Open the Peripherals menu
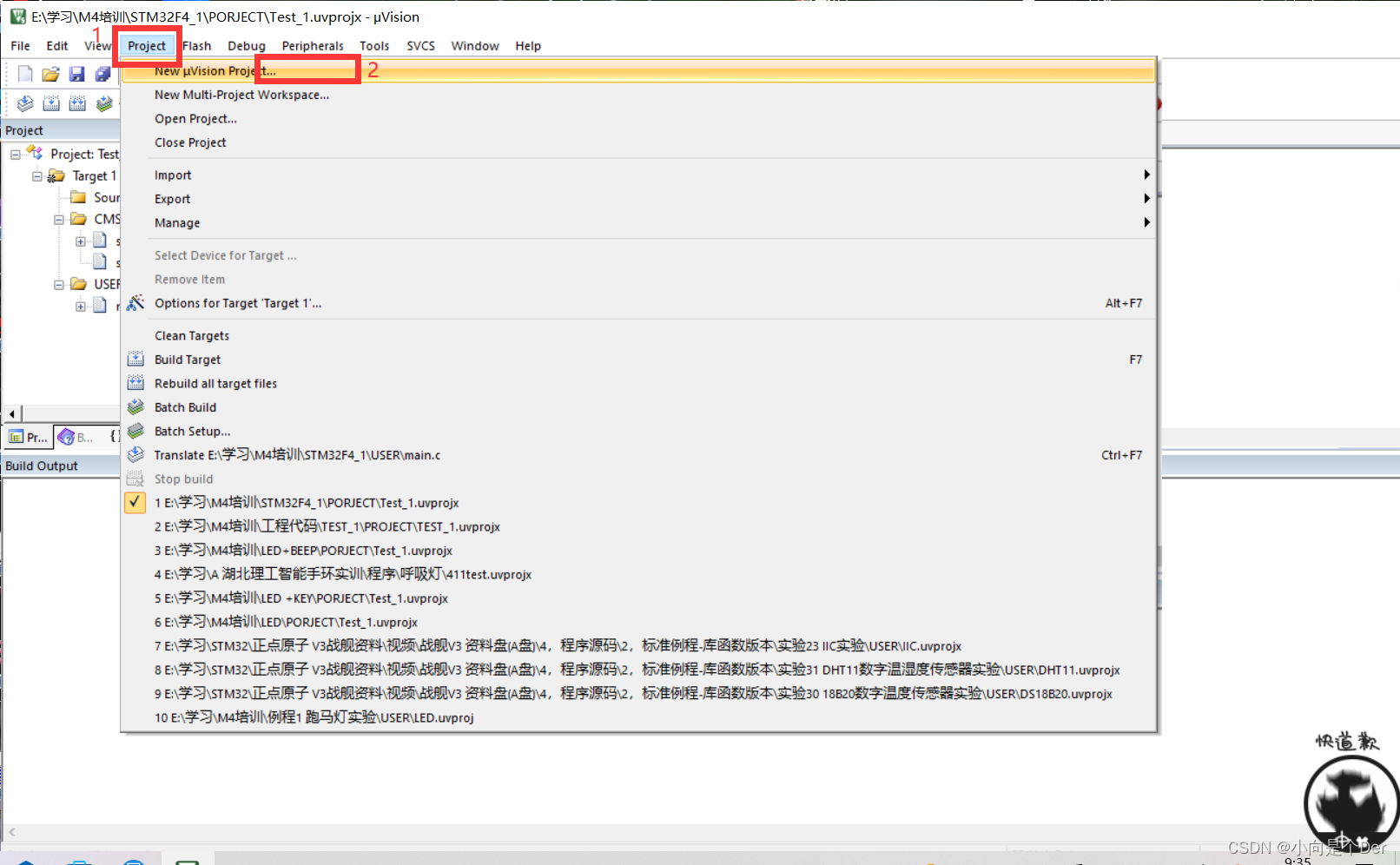1400x865 pixels. tap(313, 46)
